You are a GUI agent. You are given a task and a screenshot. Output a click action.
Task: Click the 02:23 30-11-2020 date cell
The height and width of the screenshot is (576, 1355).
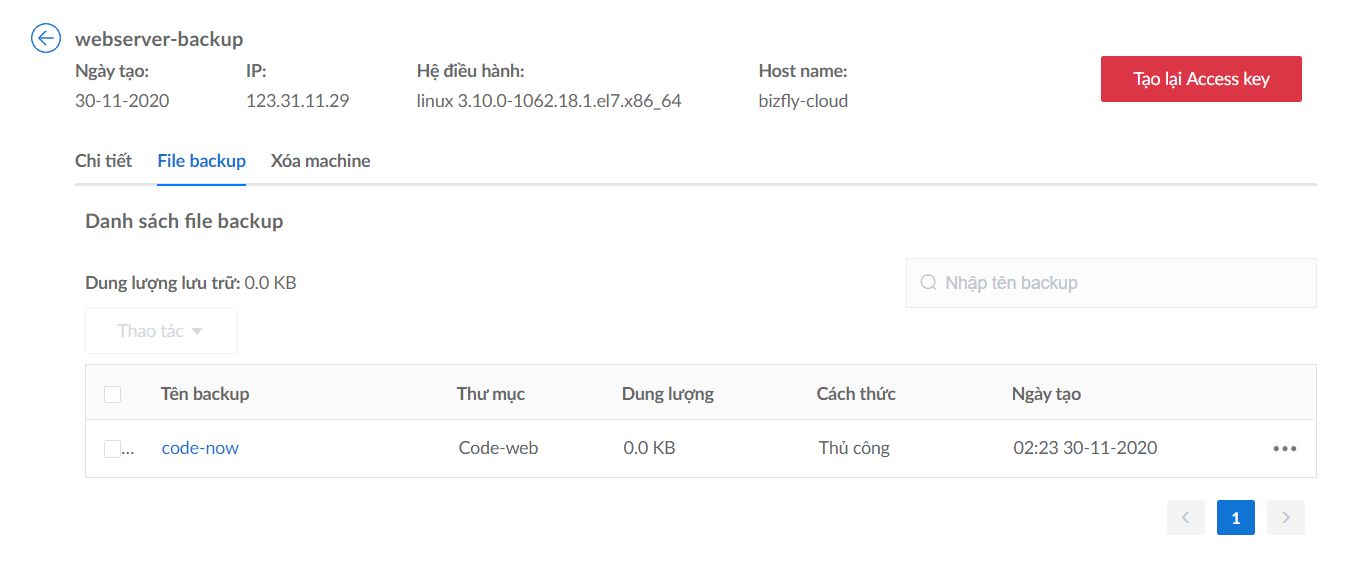tap(1085, 448)
